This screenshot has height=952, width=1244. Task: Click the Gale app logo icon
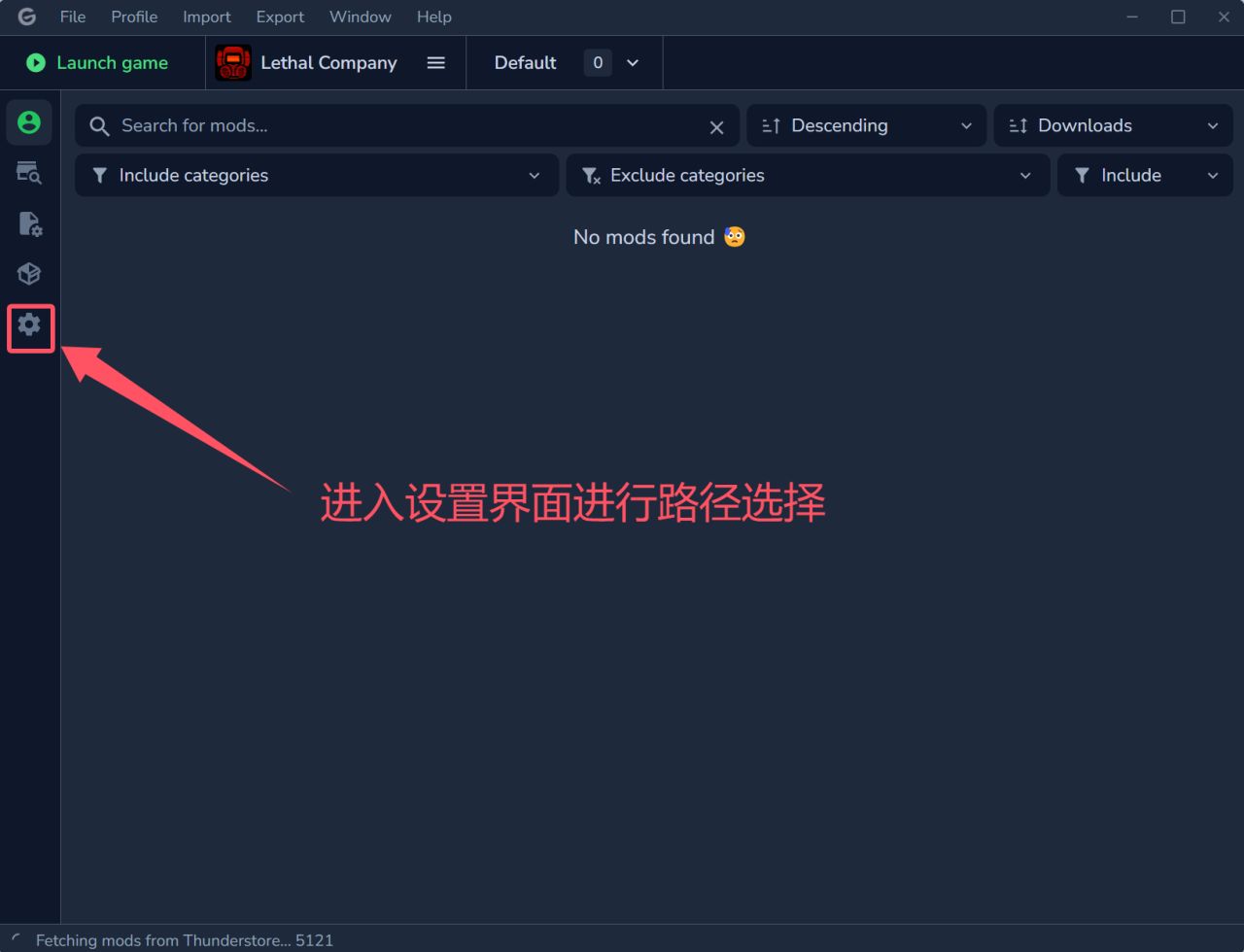(x=26, y=17)
